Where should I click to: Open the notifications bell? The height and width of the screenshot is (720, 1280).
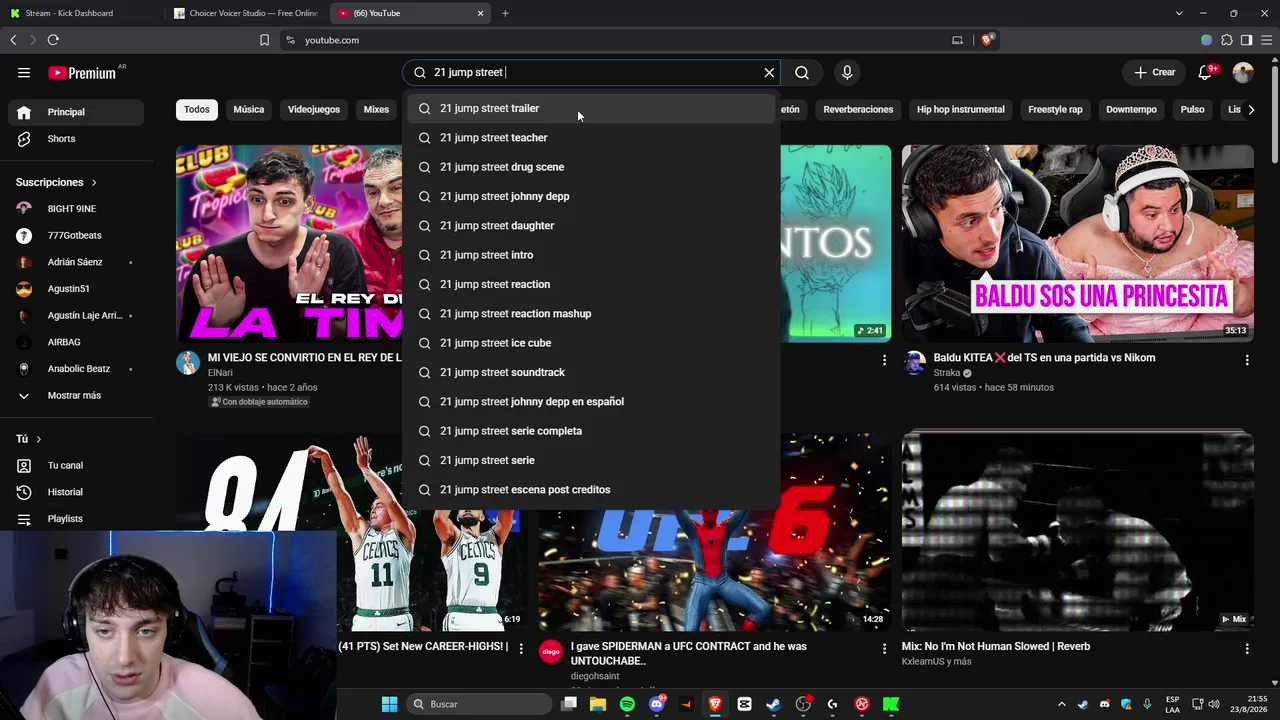click(1205, 72)
